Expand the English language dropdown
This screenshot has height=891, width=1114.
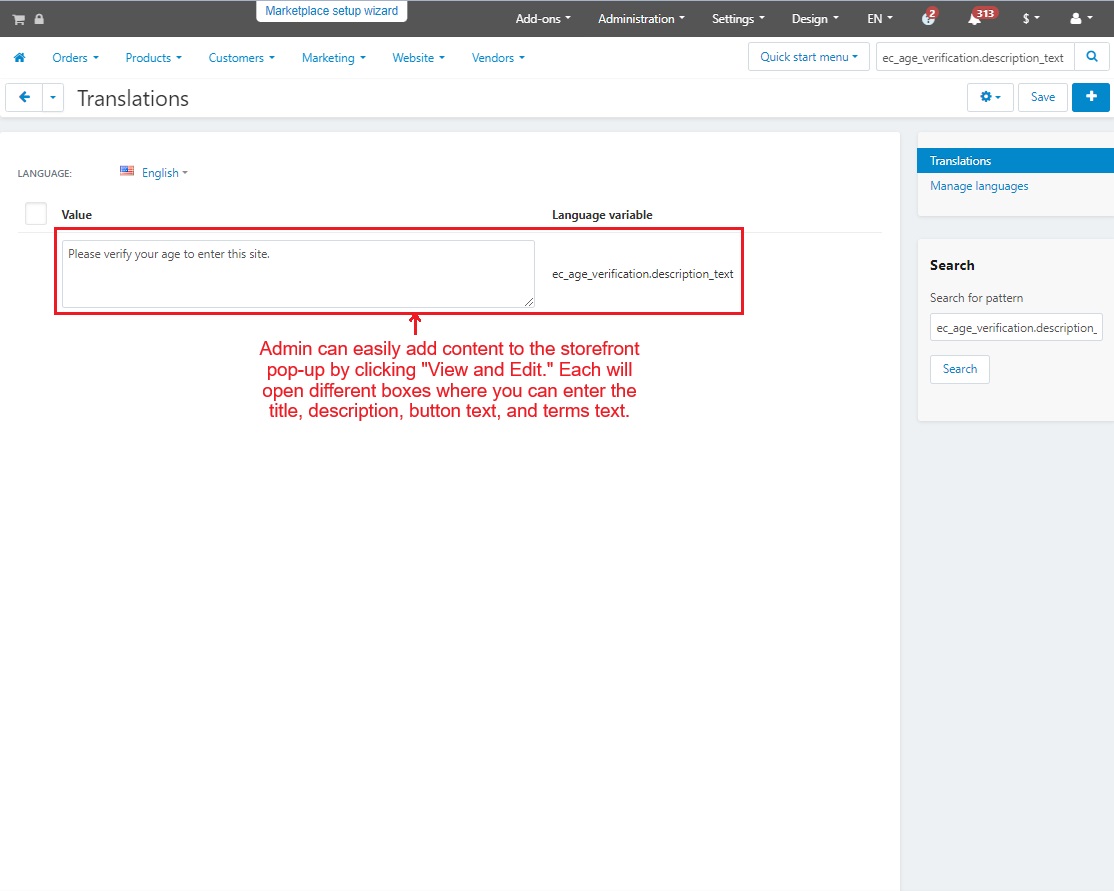click(x=155, y=172)
